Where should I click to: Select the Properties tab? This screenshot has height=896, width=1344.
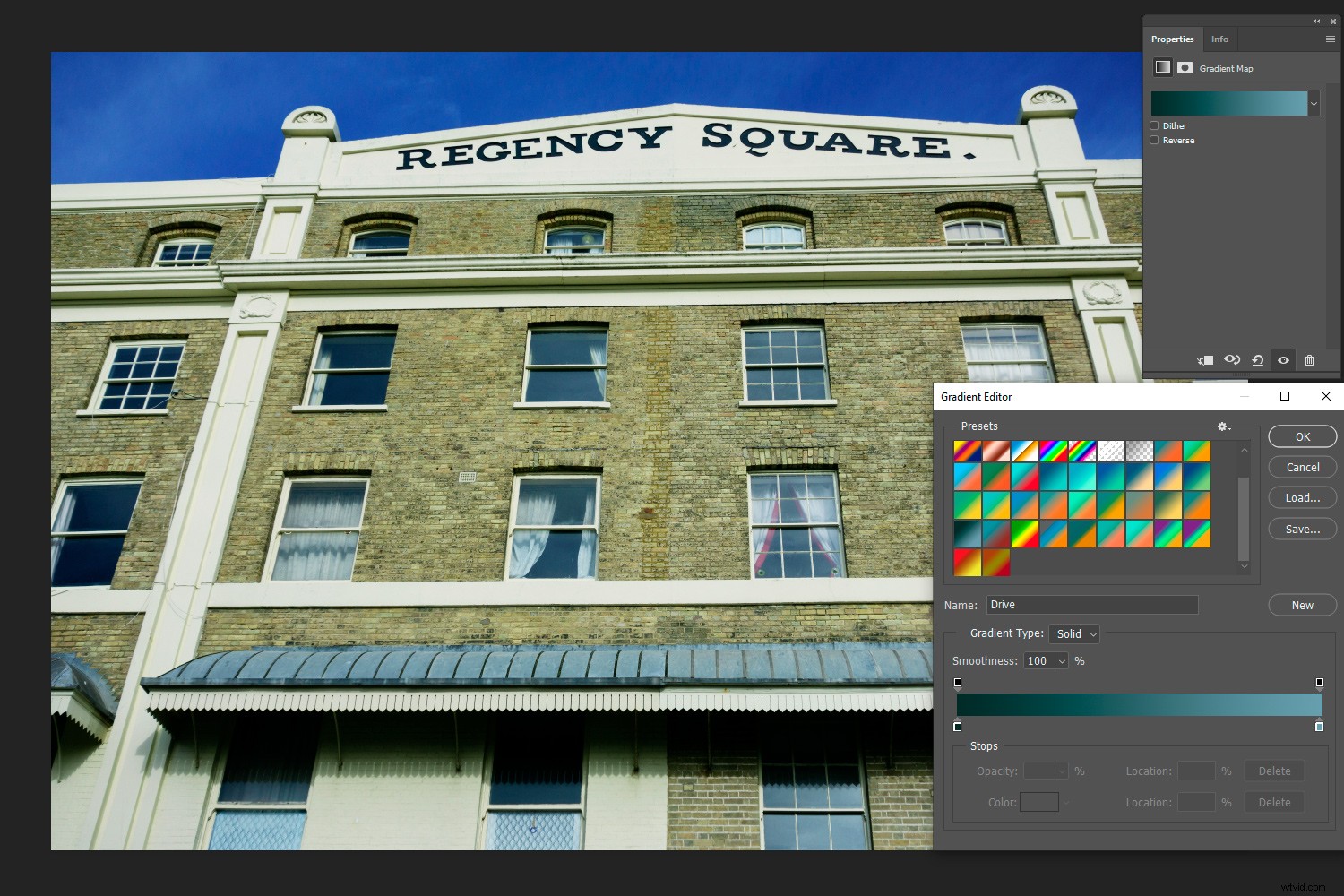point(1173,39)
